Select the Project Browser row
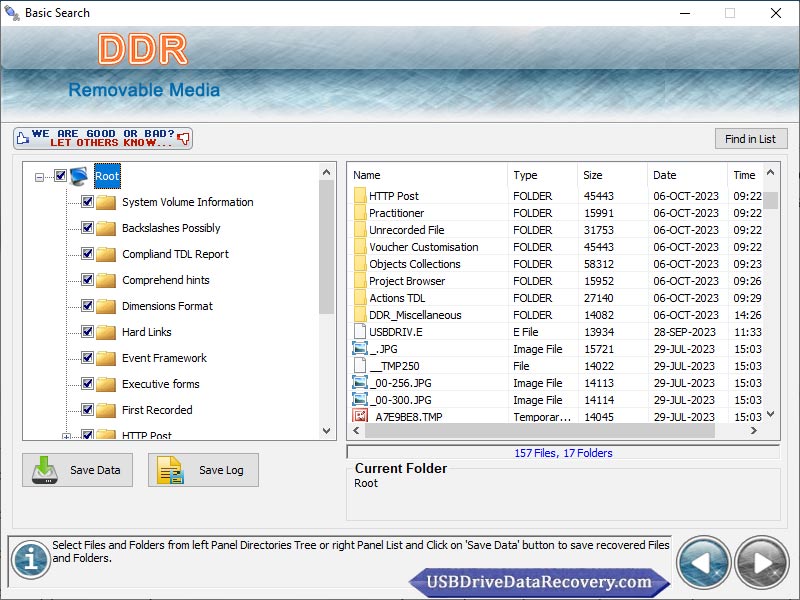This screenshot has height=600, width=800. point(557,281)
